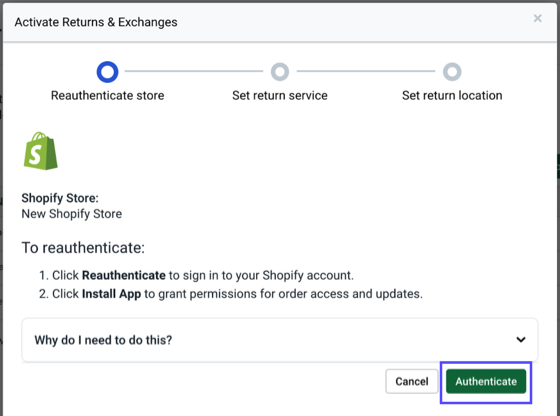Click the bold 'Reauthenticate' word in step 1
560x416 pixels.
point(124,275)
